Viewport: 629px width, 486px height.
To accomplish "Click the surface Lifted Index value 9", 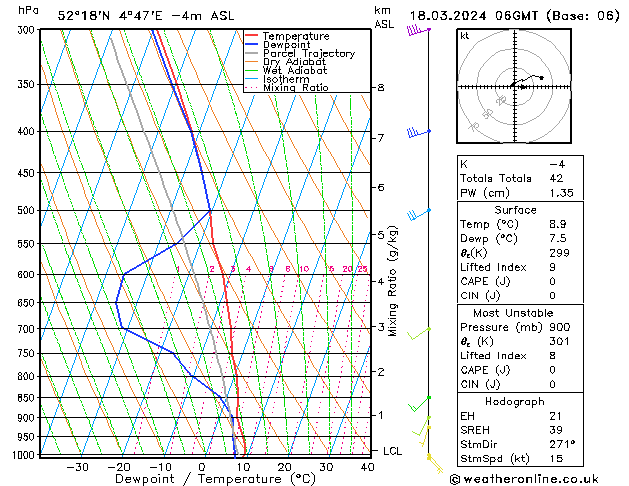I will [553, 267].
